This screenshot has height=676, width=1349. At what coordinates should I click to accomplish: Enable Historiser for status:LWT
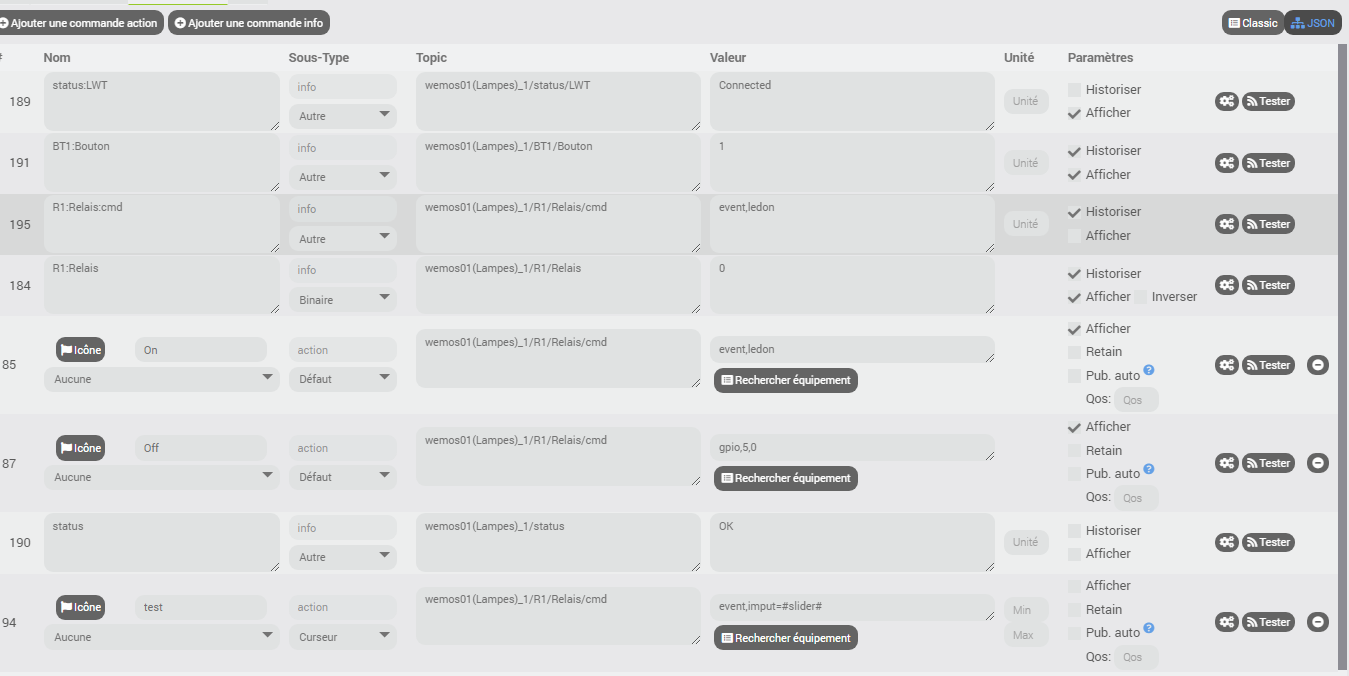pos(1075,90)
